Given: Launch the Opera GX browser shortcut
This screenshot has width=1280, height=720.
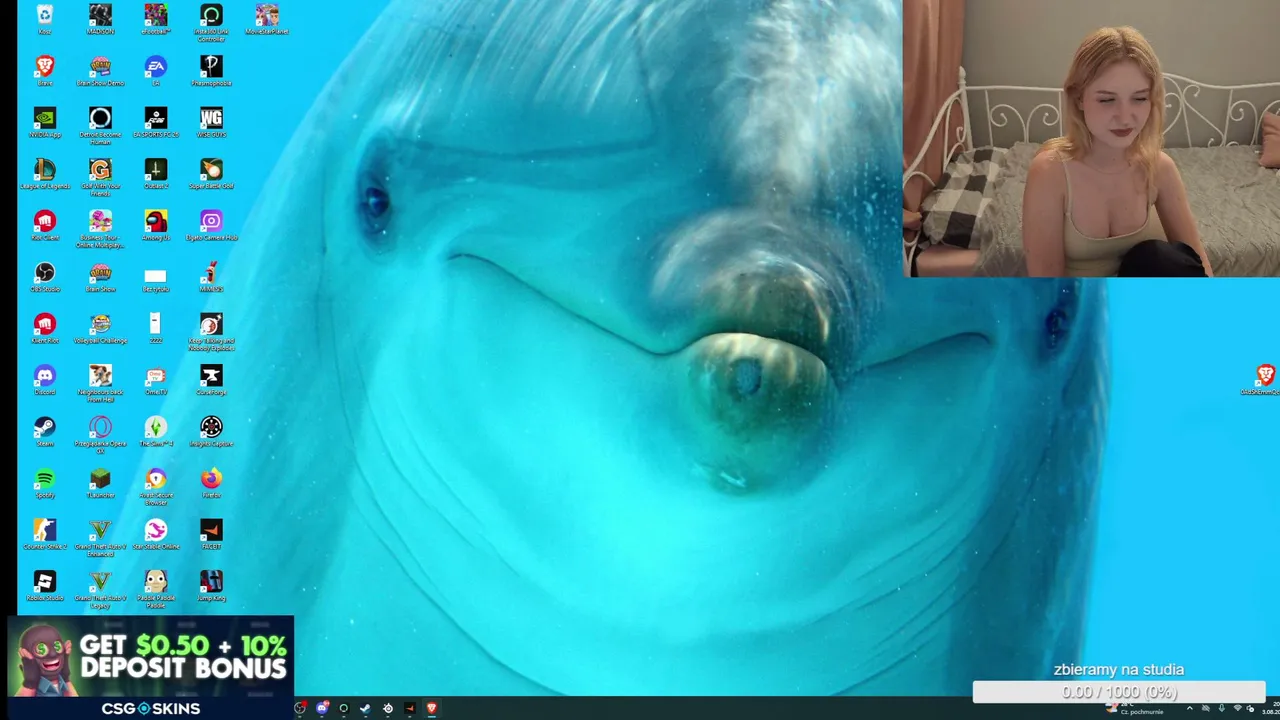Looking at the screenshot, I should coord(100,435).
